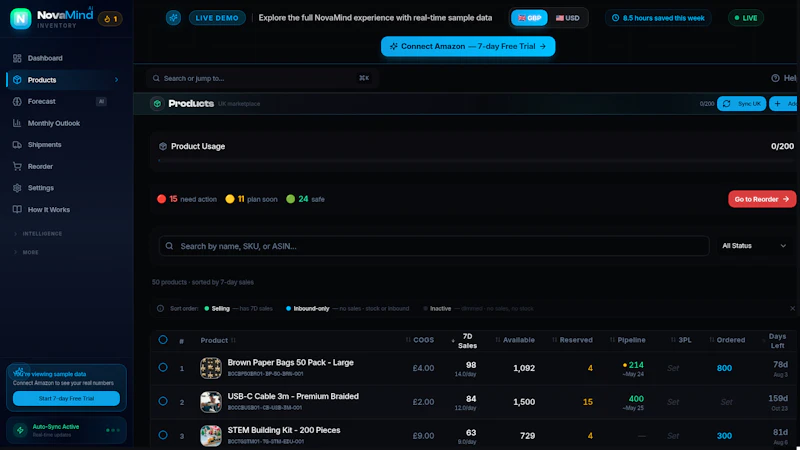Click Connect Amazon 7-day Free Trial
The width and height of the screenshot is (800, 450).
(468, 46)
